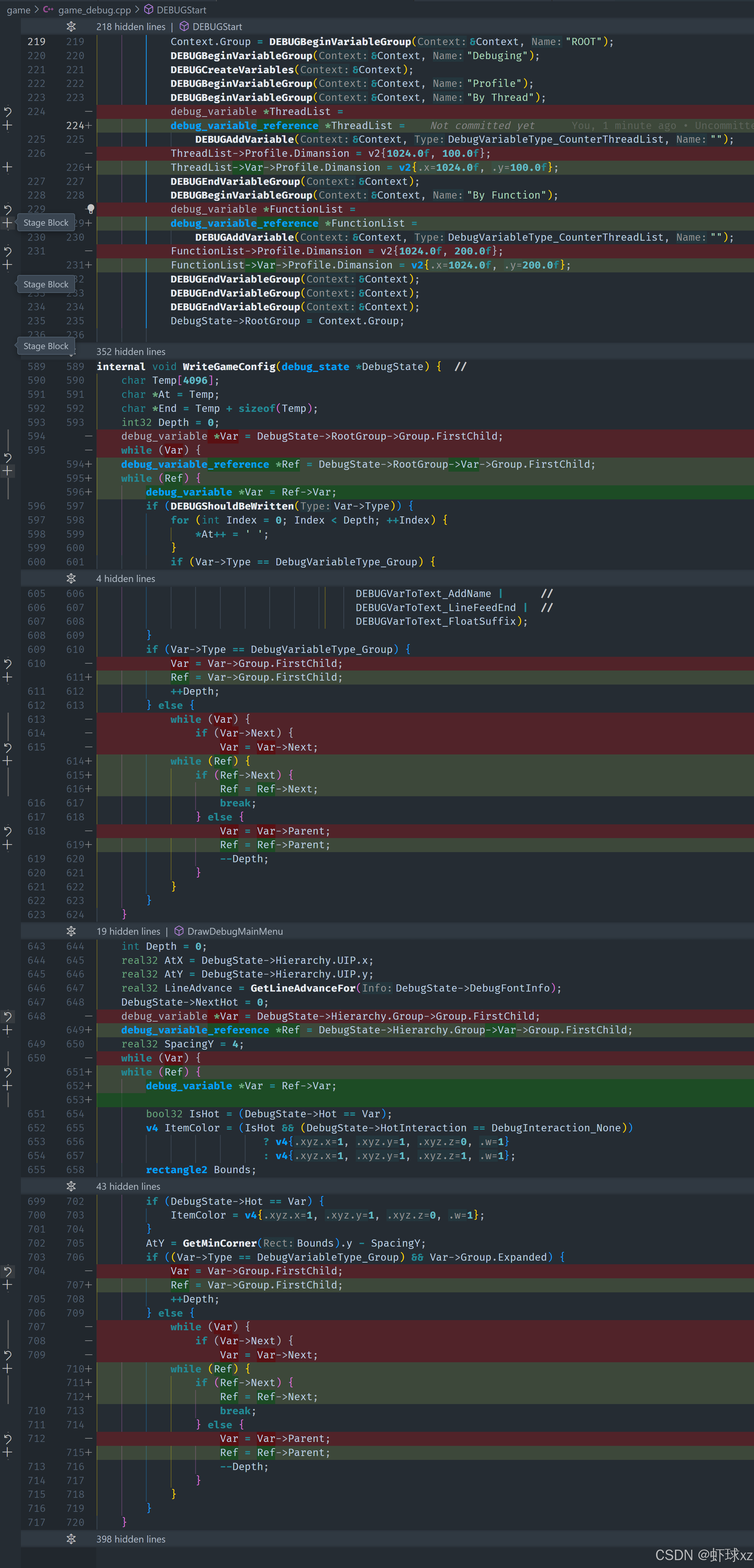This screenshot has width=754, height=1568.
Task: Open DEBUGStart symbol breadcrumb at top
Action: (181, 10)
